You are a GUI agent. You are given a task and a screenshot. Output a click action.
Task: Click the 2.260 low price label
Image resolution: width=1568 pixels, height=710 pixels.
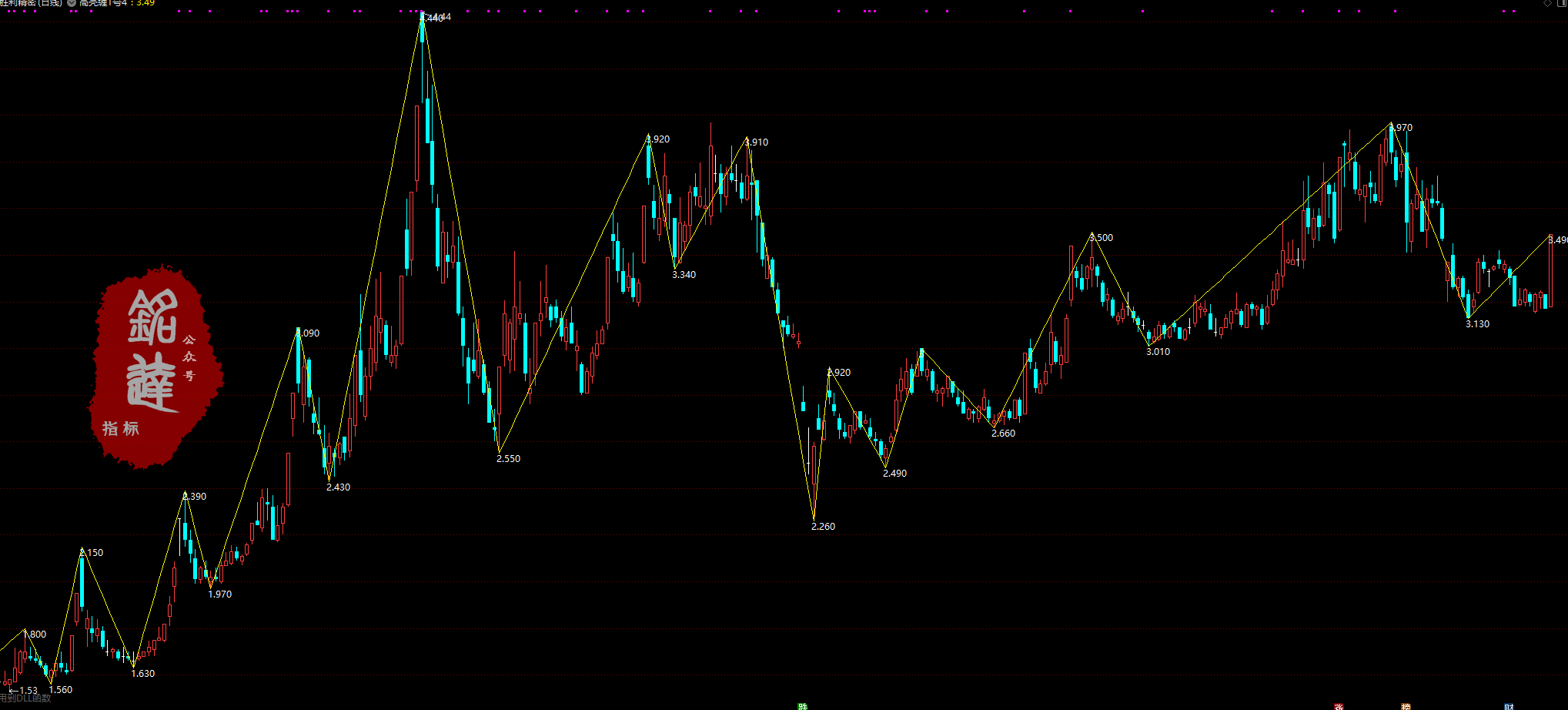pos(823,527)
